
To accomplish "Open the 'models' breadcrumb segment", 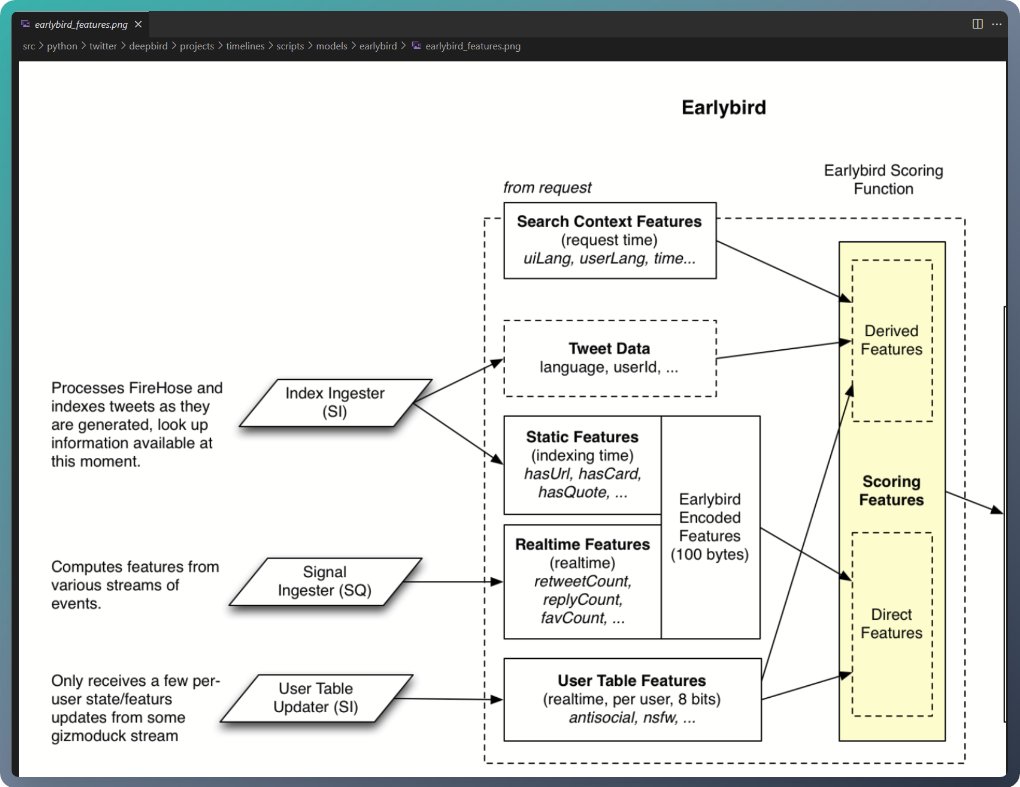I will pyautogui.click(x=332, y=46).
